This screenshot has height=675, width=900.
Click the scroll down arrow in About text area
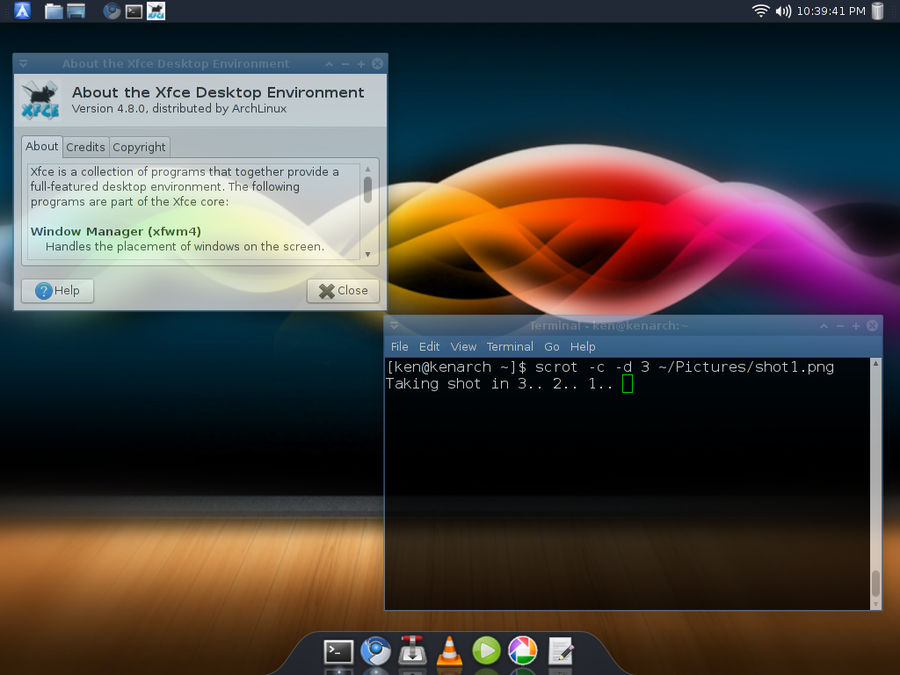click(x=368, y=254)
